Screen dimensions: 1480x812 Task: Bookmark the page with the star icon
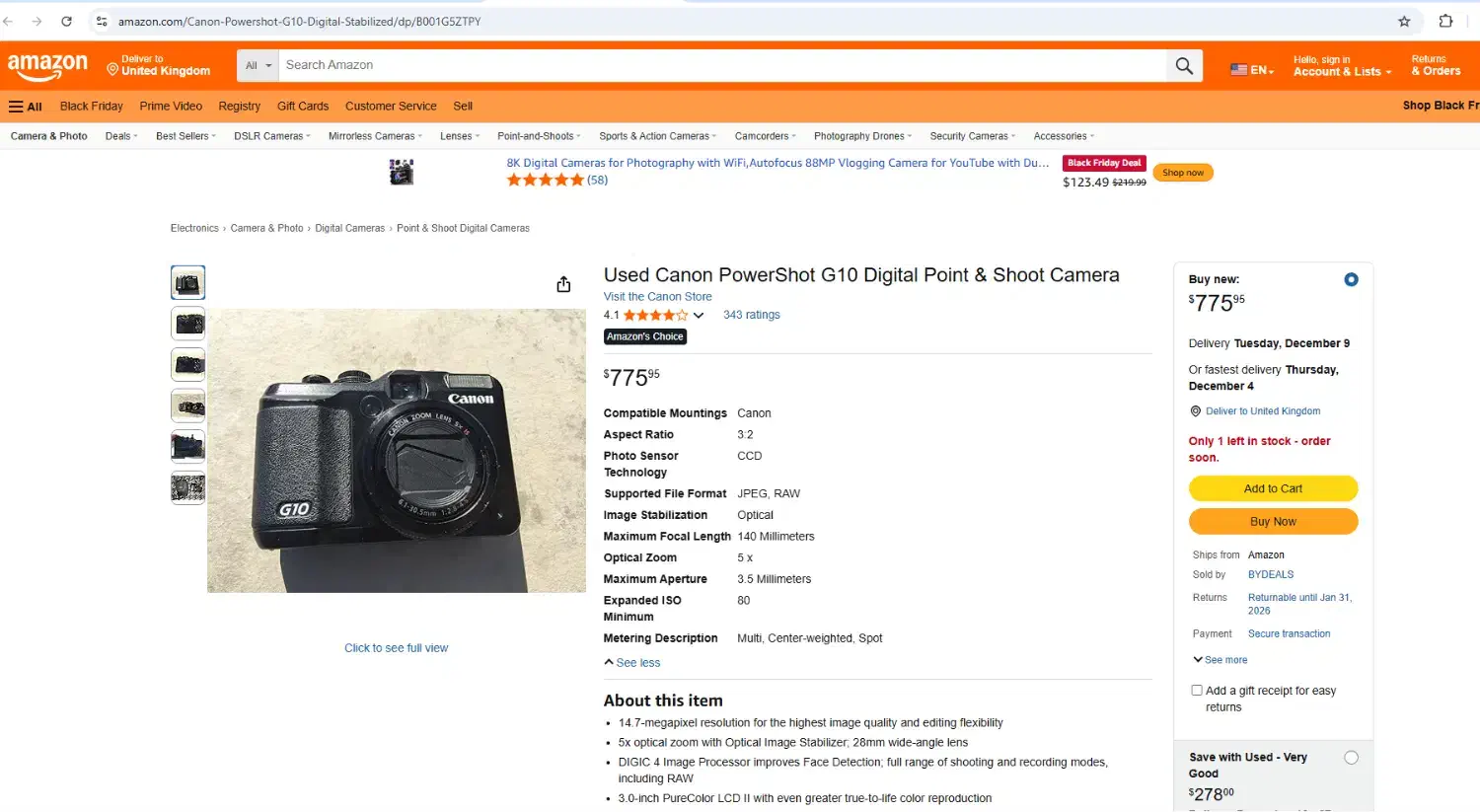[x=1405, y=20]
